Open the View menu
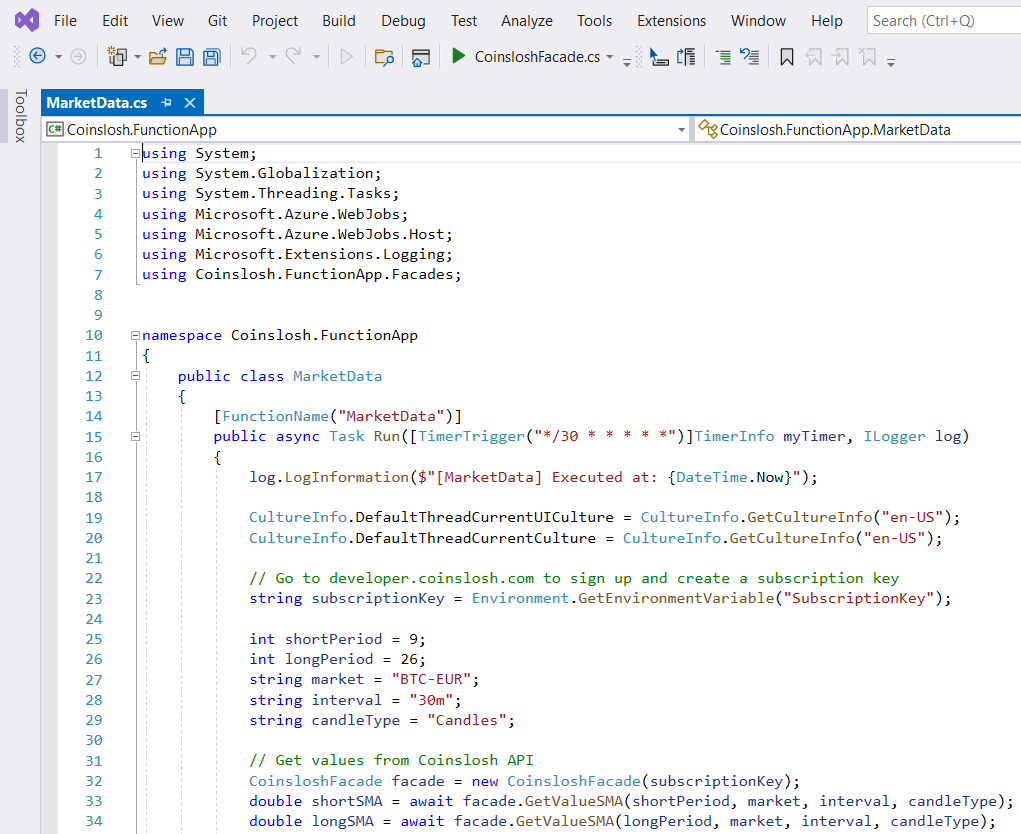The image size is (1021, 834). 167,21
